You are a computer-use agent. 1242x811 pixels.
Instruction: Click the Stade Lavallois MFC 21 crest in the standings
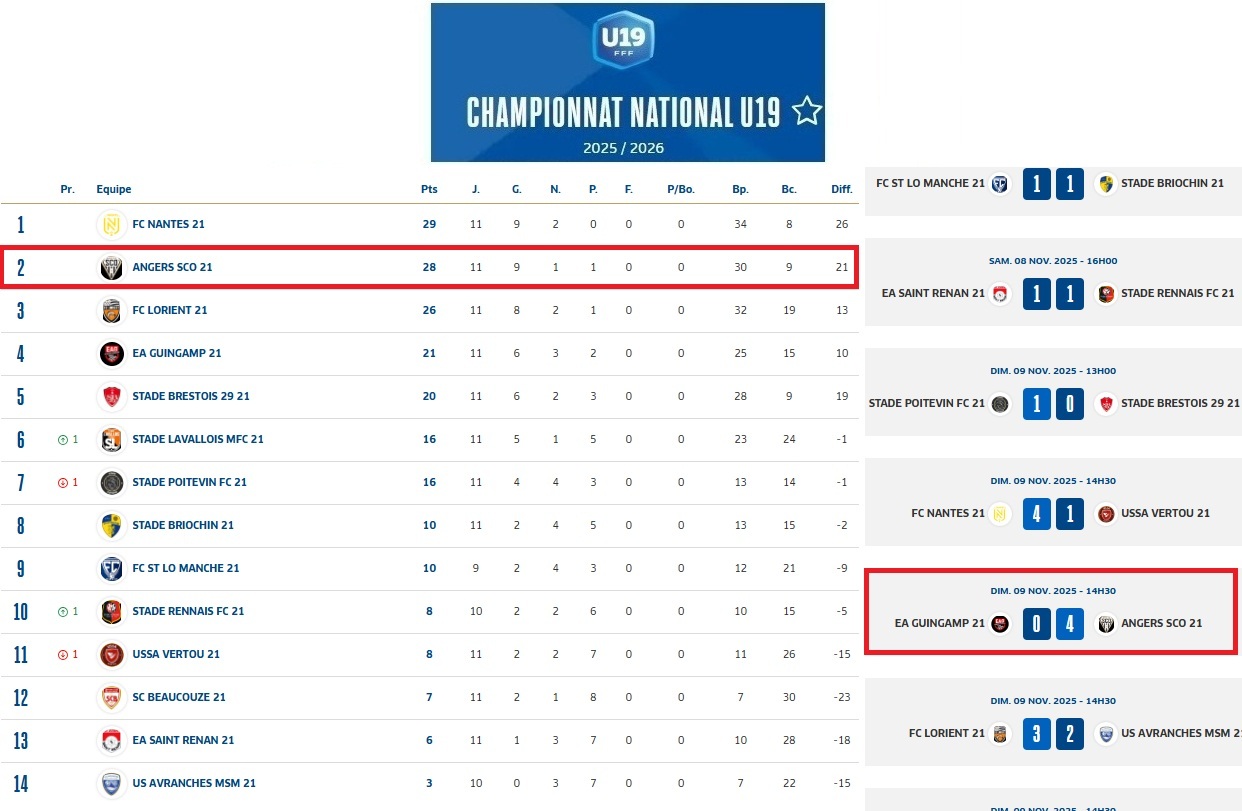coord(111,439)
